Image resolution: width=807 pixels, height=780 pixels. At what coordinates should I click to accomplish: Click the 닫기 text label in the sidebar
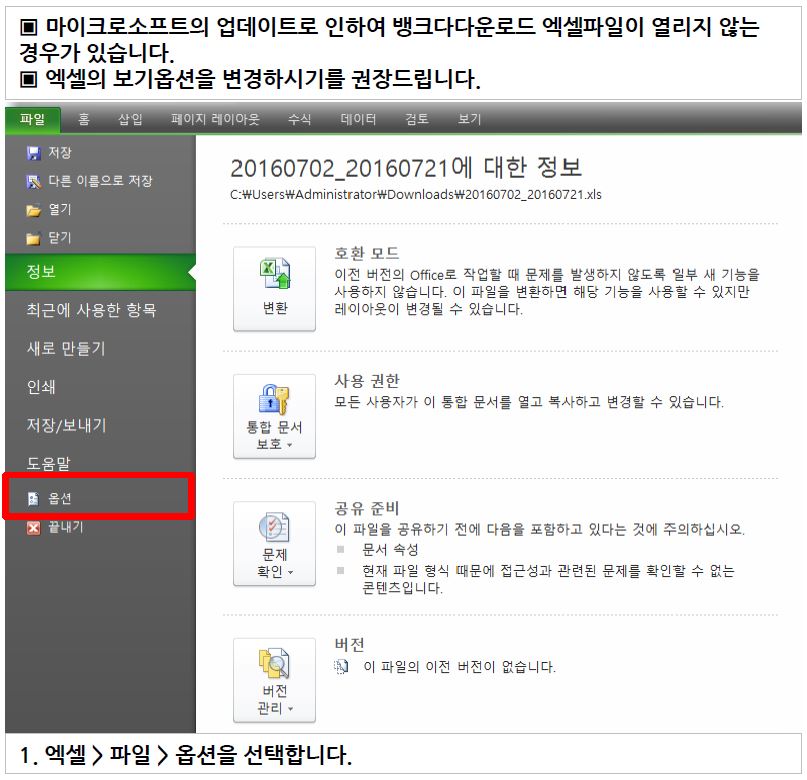pos(60,238)
